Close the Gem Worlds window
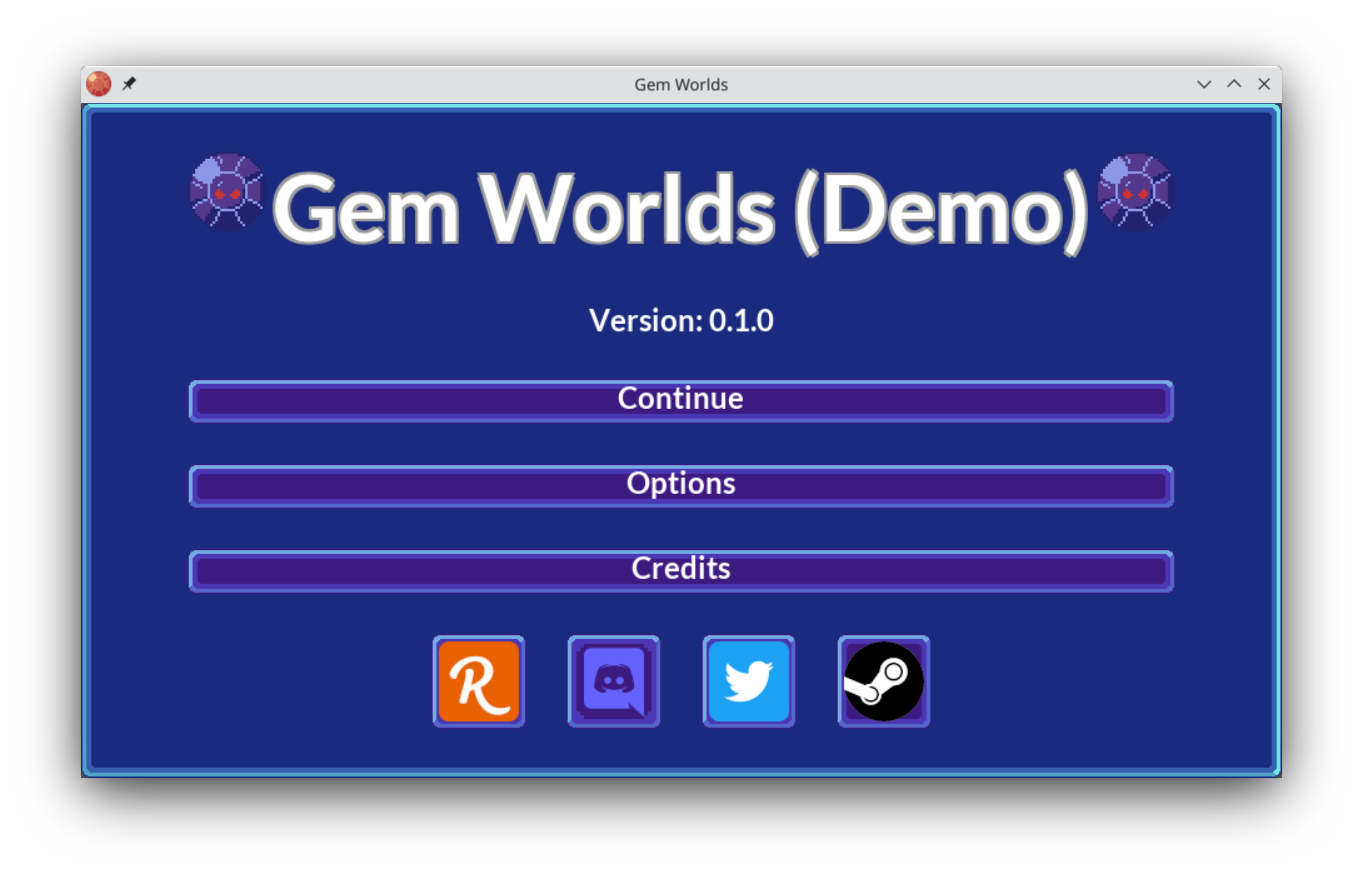 1264,84
